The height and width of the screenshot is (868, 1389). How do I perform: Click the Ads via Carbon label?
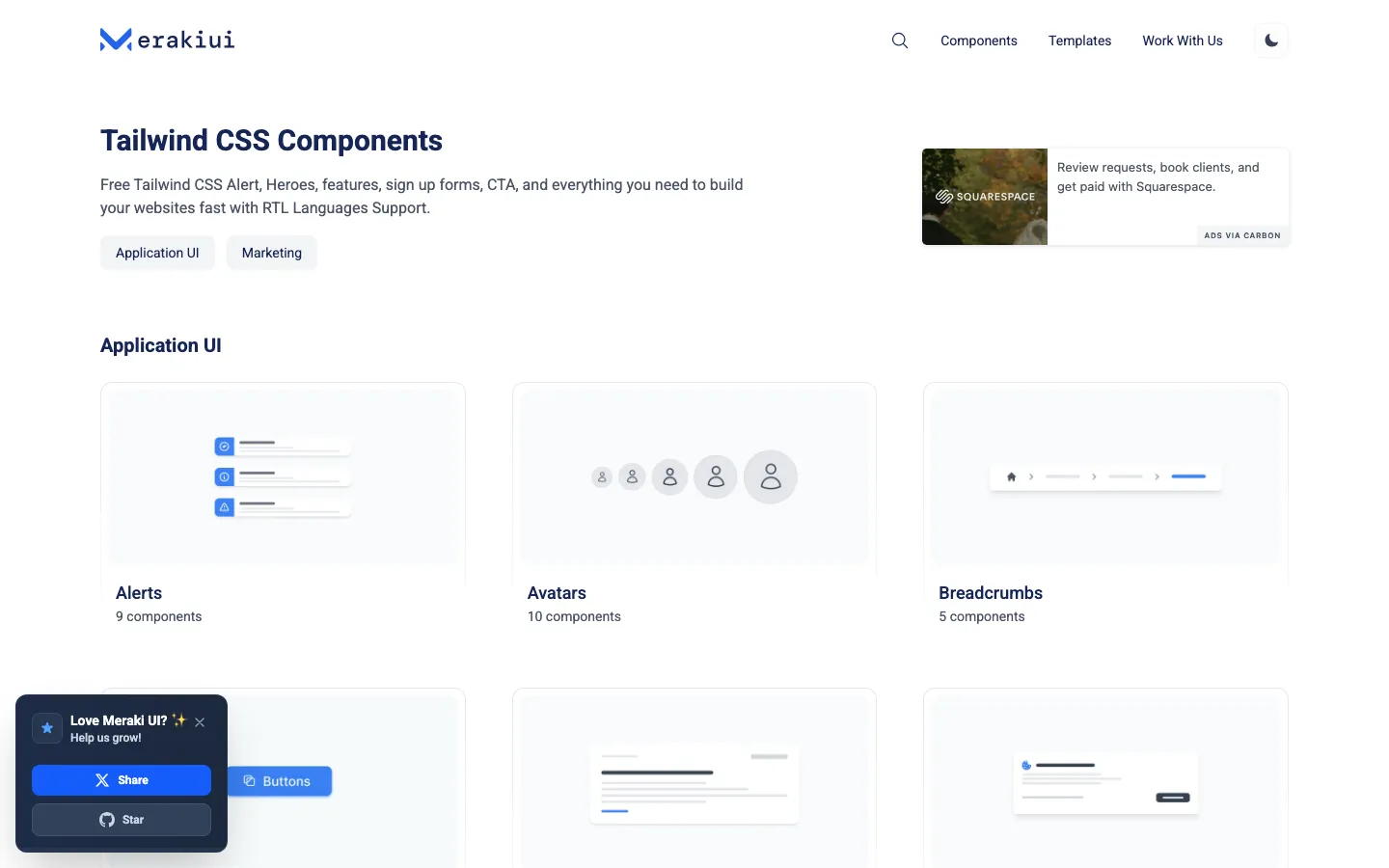[1242, 235]
